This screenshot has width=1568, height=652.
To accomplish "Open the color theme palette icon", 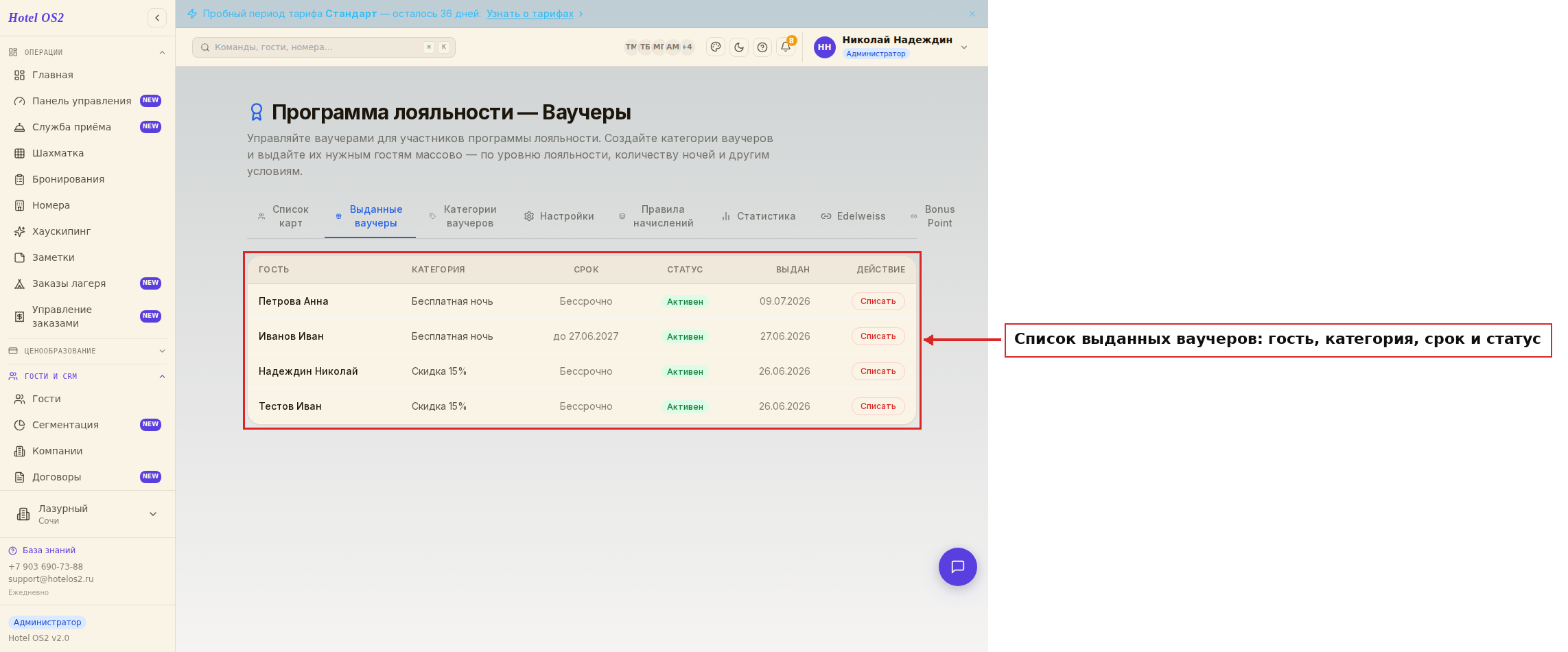I will click(x=716, y=47).
